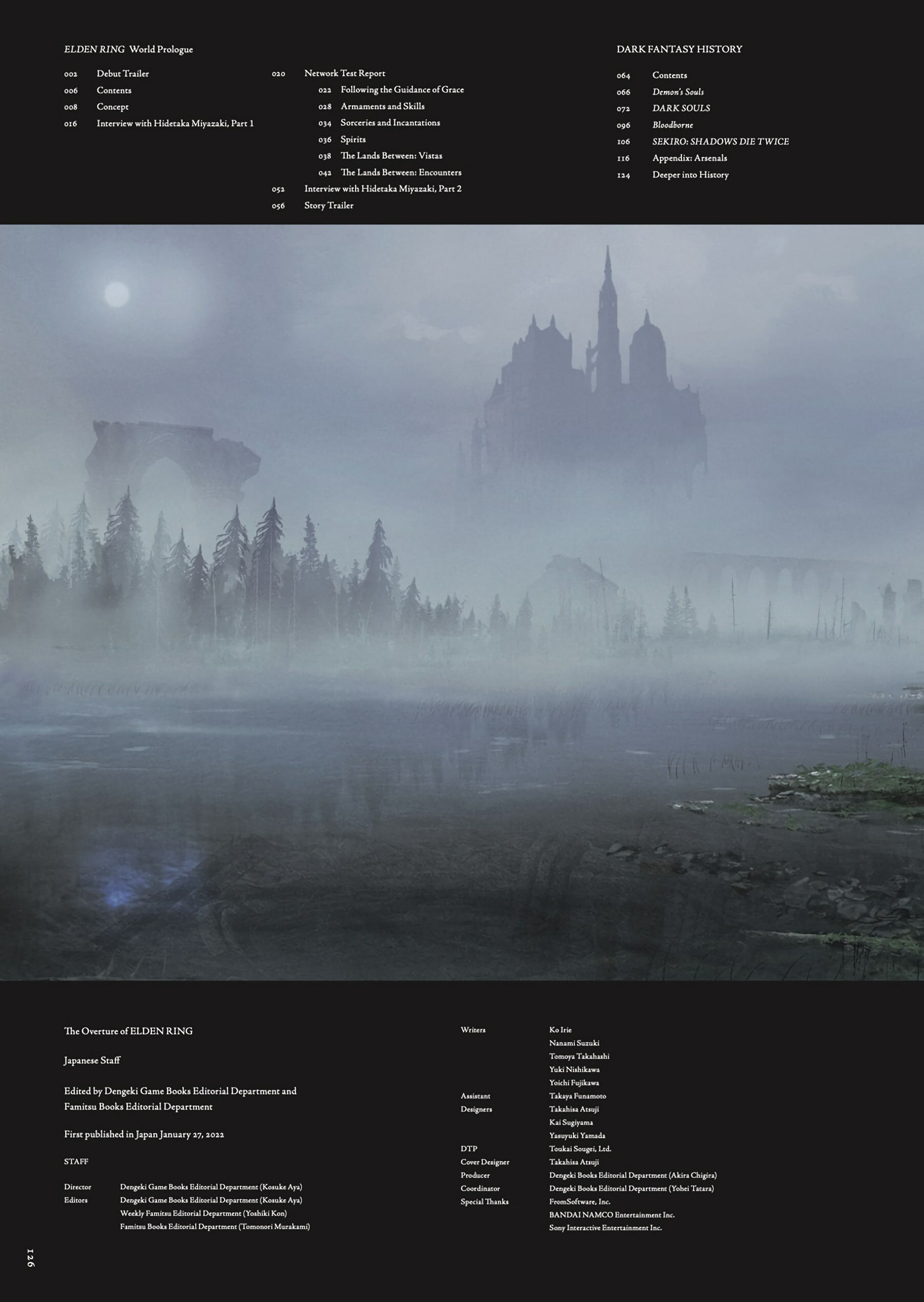Select 'Appendix: Arsenals' entry
The height and width of the screenshot is (1302, 924).
point(689,158)
